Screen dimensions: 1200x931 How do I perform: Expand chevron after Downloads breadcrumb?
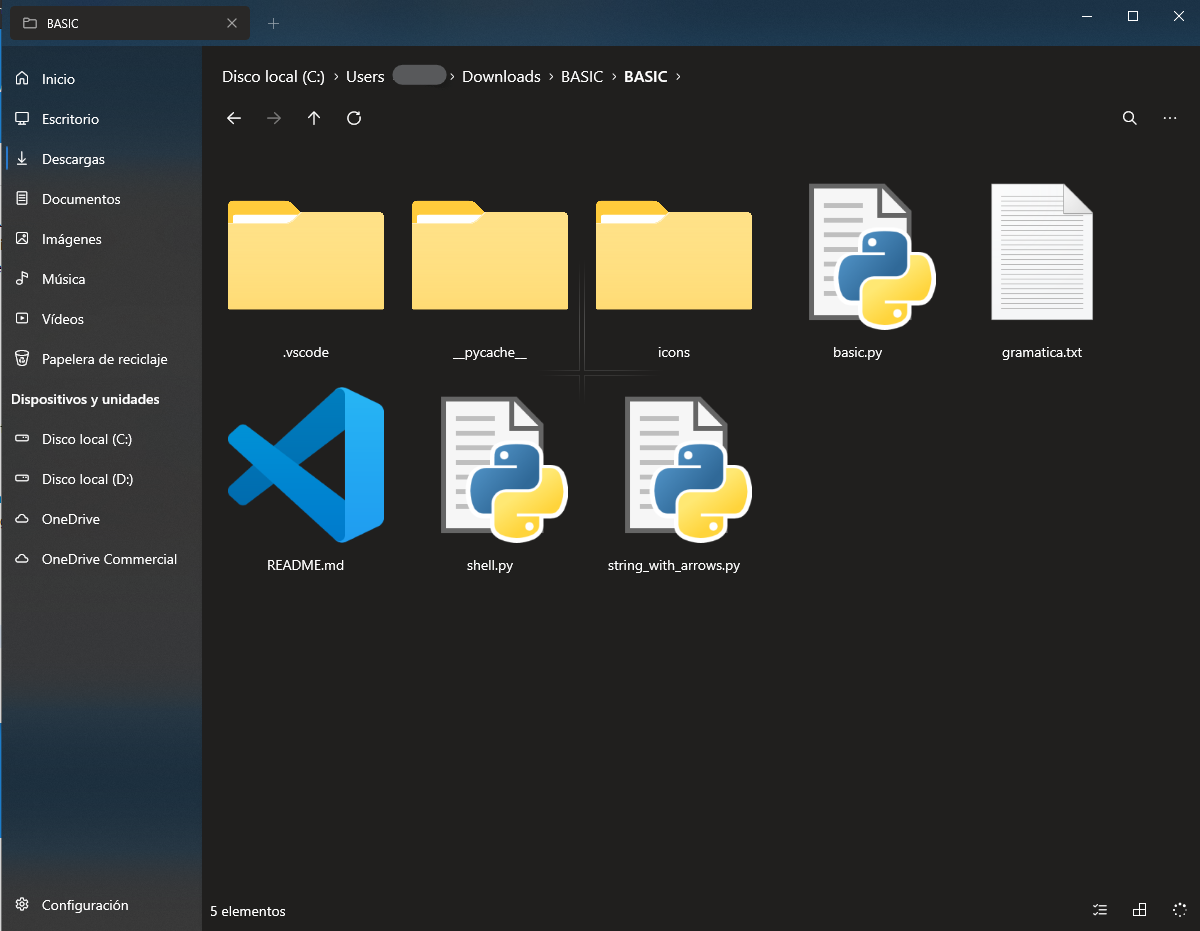point(551,76)
